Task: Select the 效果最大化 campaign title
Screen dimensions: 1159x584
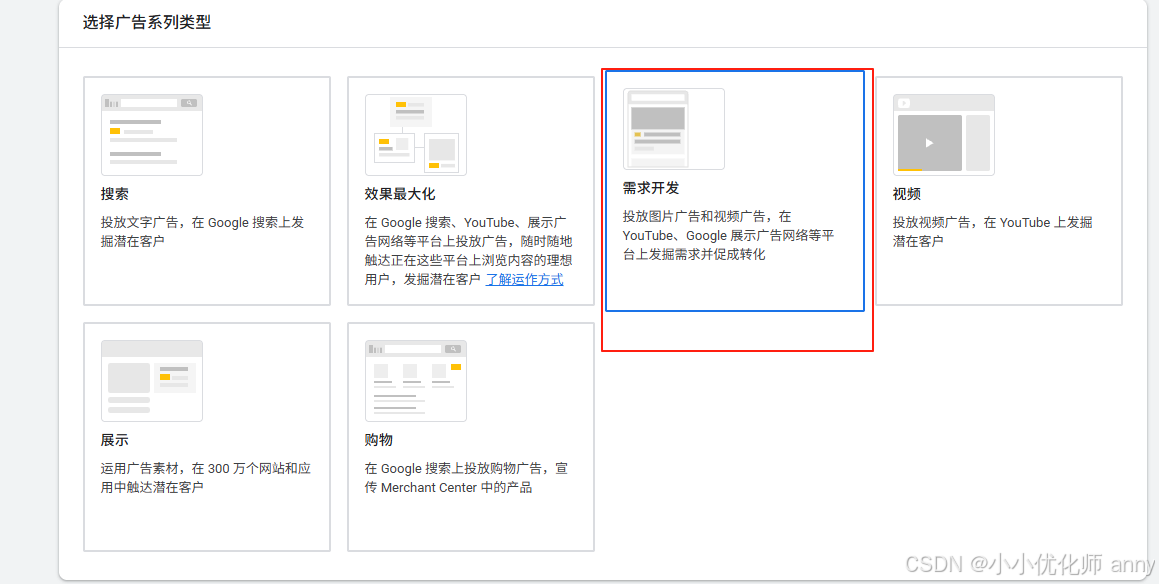Action: click(x=400, y=194)
